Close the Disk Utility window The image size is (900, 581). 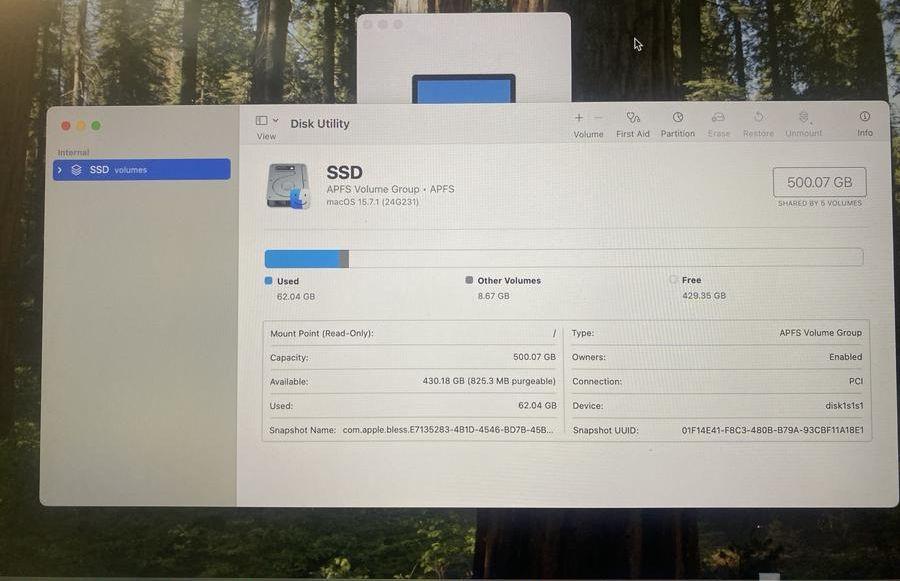click(x=66, y=125)
